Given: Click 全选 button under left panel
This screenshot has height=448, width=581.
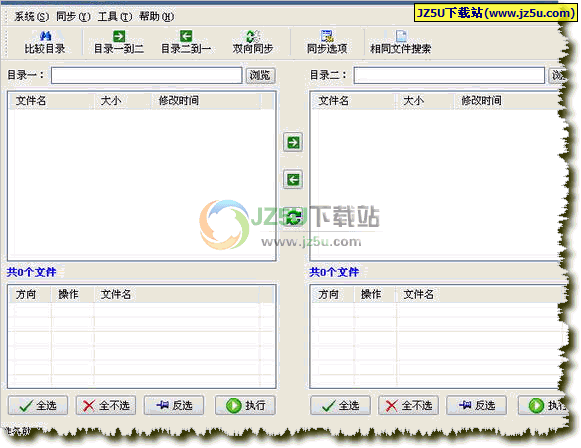Looking at the screenshot, I should point(38,405).
